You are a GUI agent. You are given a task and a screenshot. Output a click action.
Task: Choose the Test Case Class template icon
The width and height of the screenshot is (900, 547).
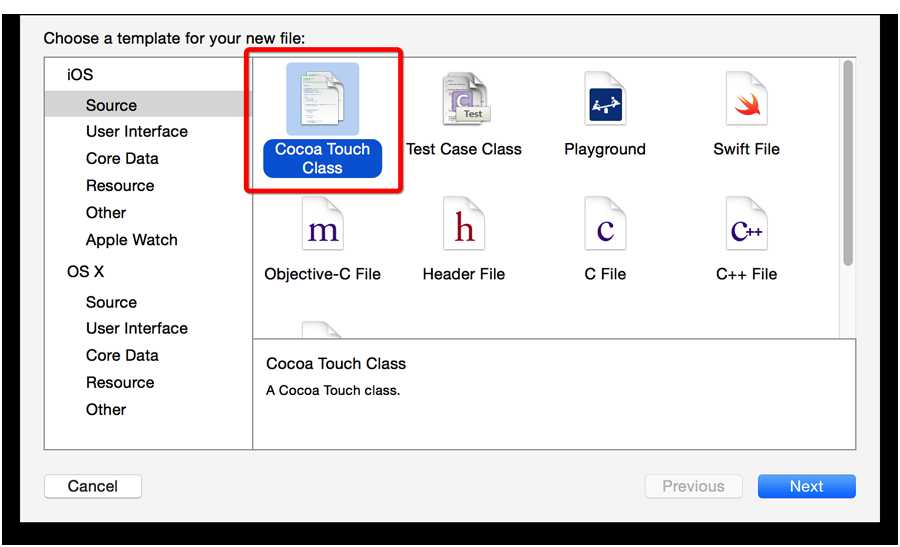465,99
